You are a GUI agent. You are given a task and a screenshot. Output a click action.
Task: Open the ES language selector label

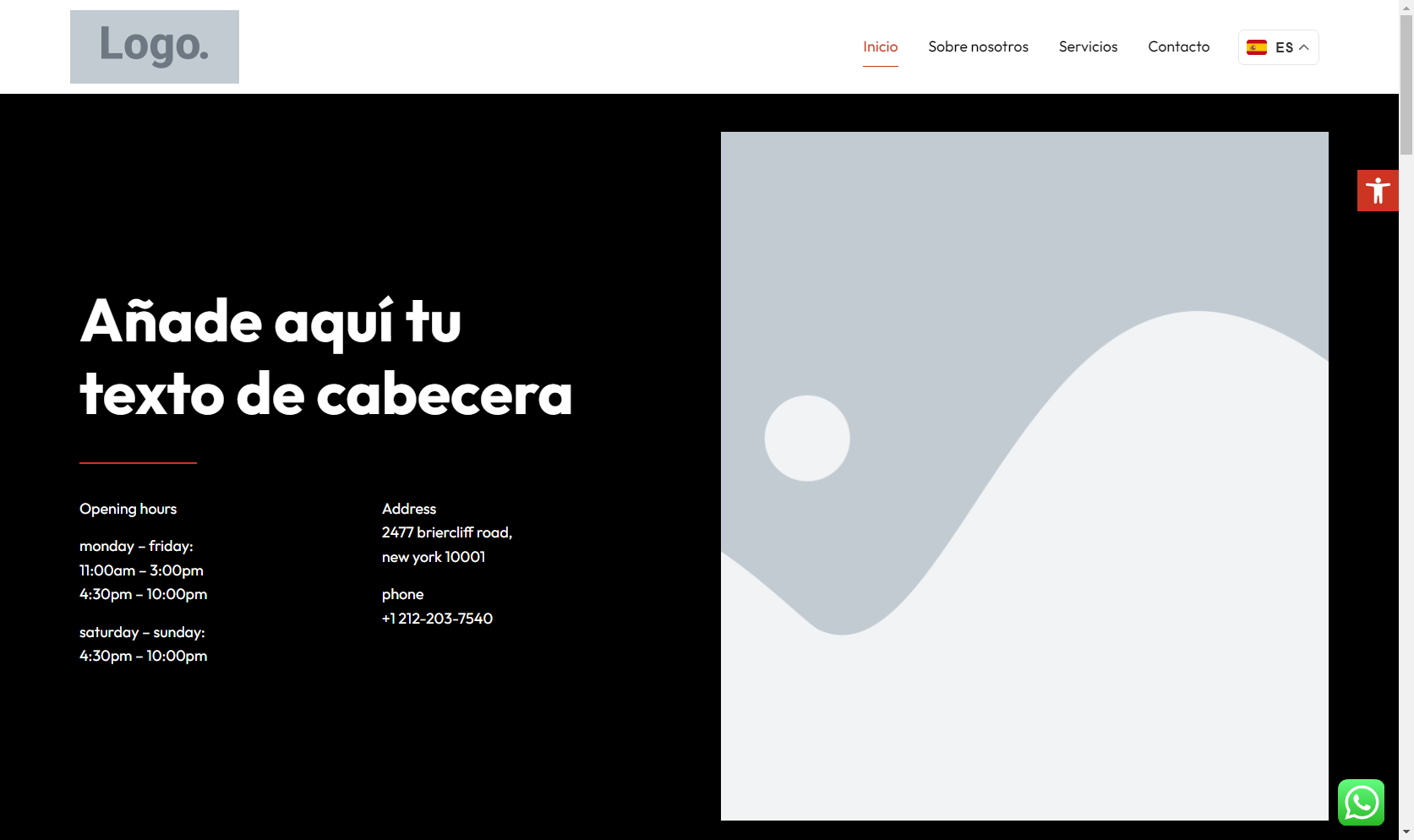(x=1284, y=47)
